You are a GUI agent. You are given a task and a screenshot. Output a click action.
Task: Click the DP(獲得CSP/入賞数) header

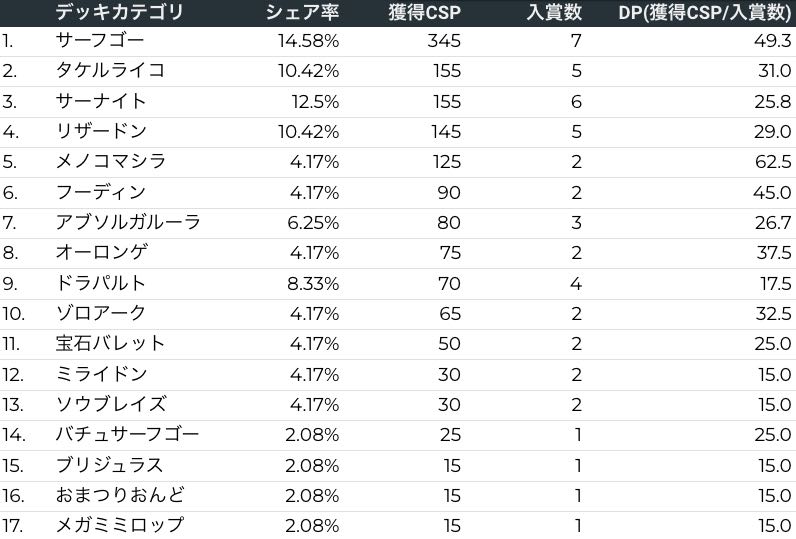pyautogui.click(x=705, y=12)
